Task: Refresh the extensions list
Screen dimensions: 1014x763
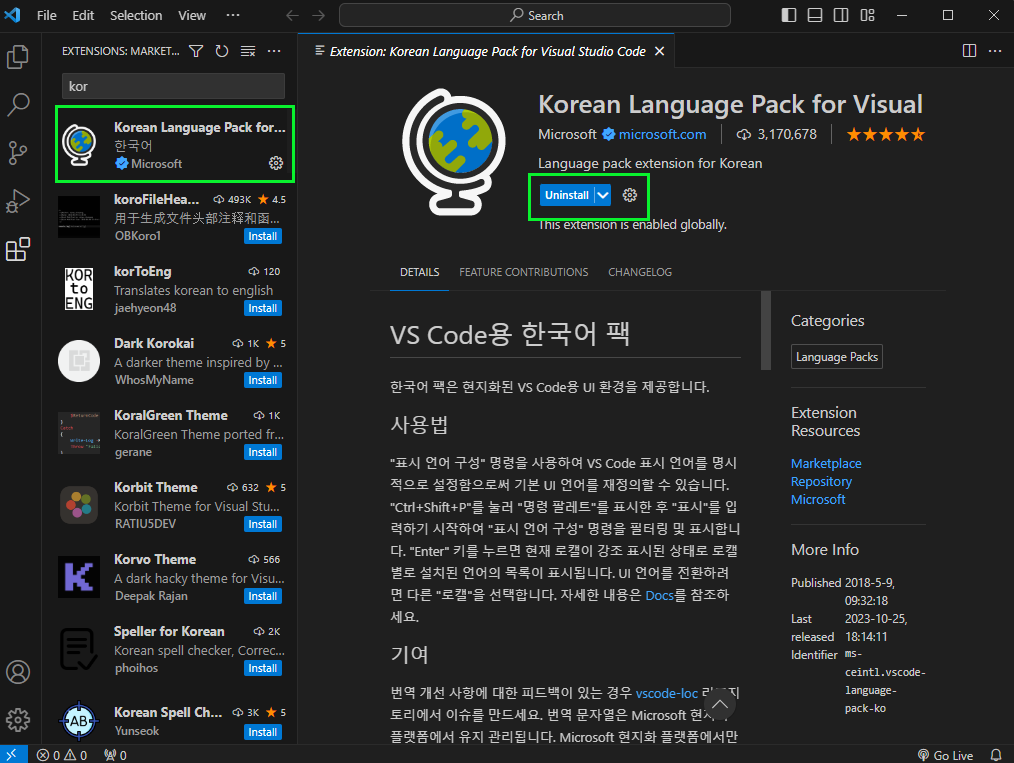Action: click(222, 51)
